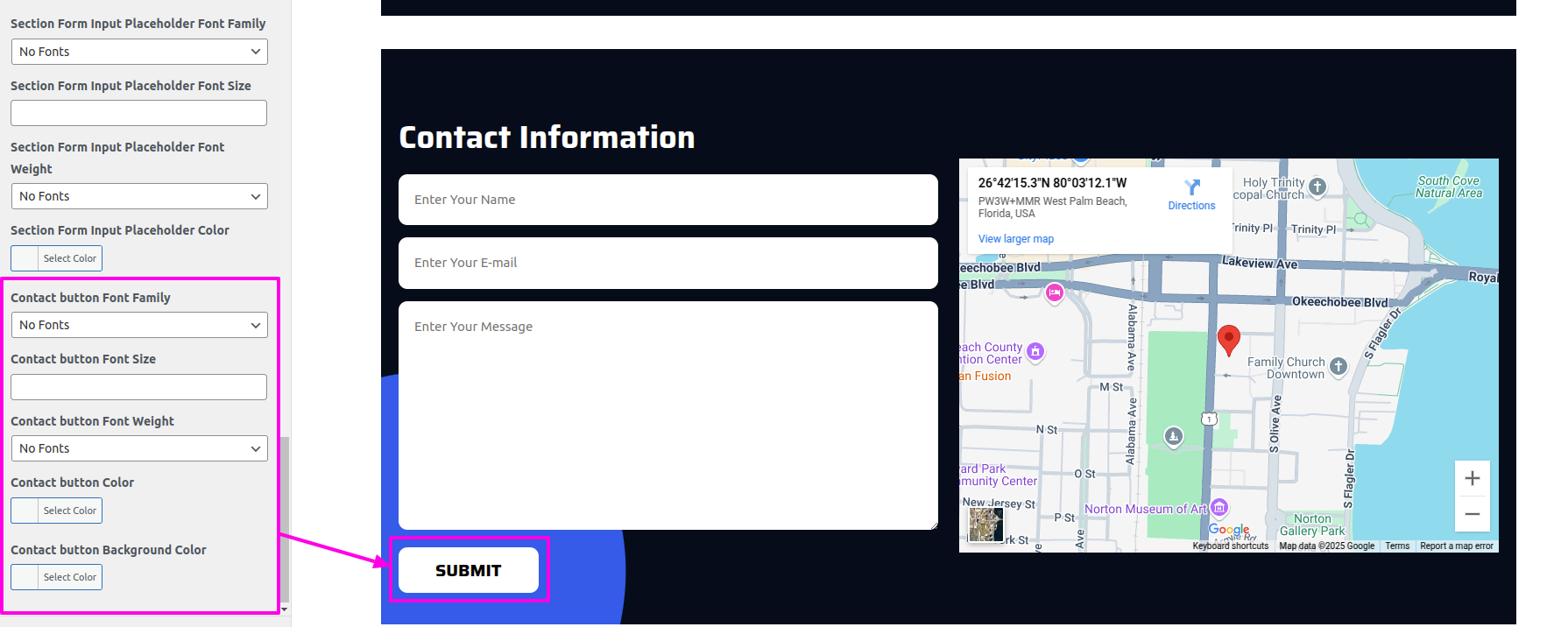Image resolution: width=1568 pixels, height=627 pixels.
Task: Click the PW3W+MMR West Palm Beach address
Action: tap(1052, 208)
